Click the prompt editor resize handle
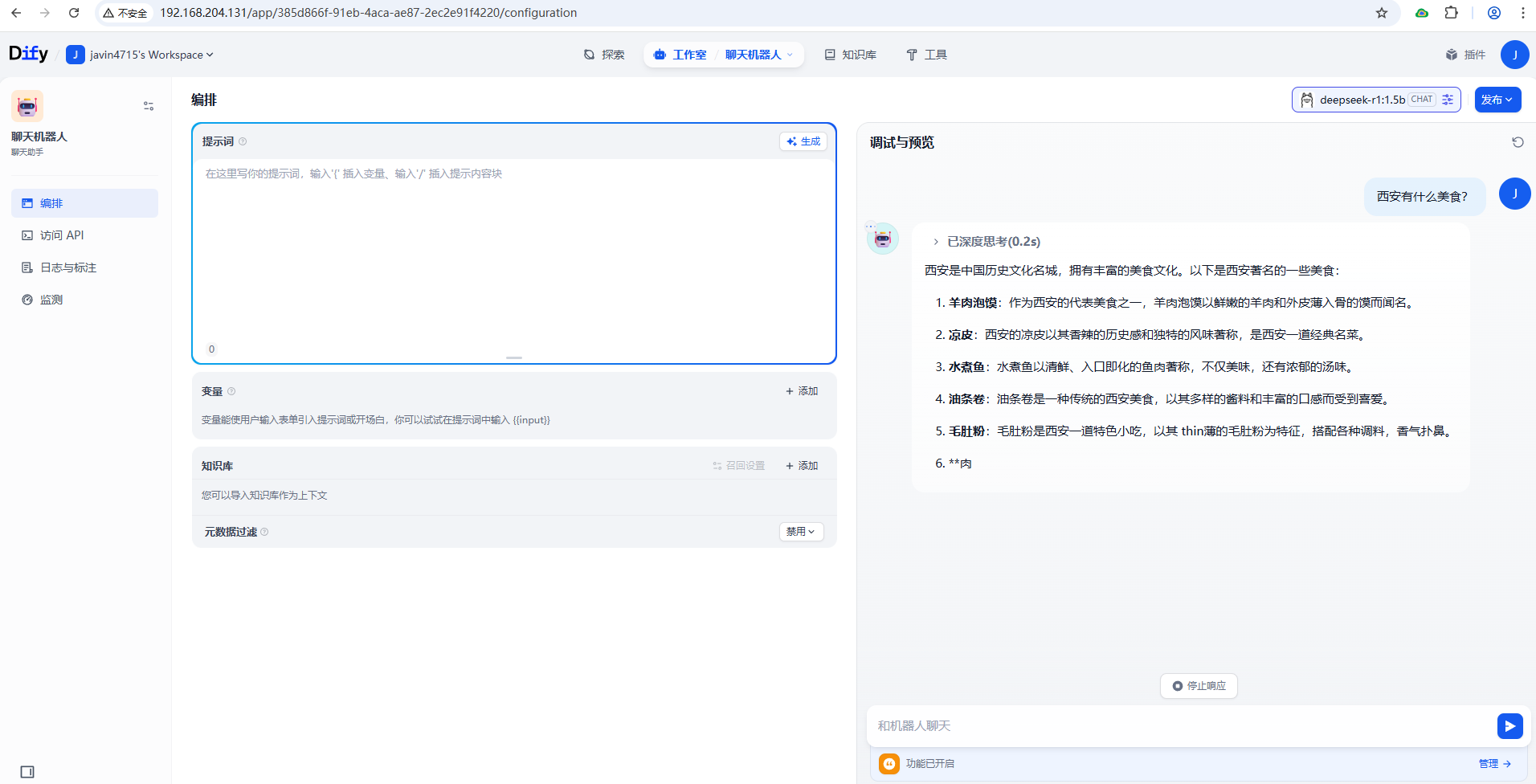The image size is (1536, 784). 514,357
